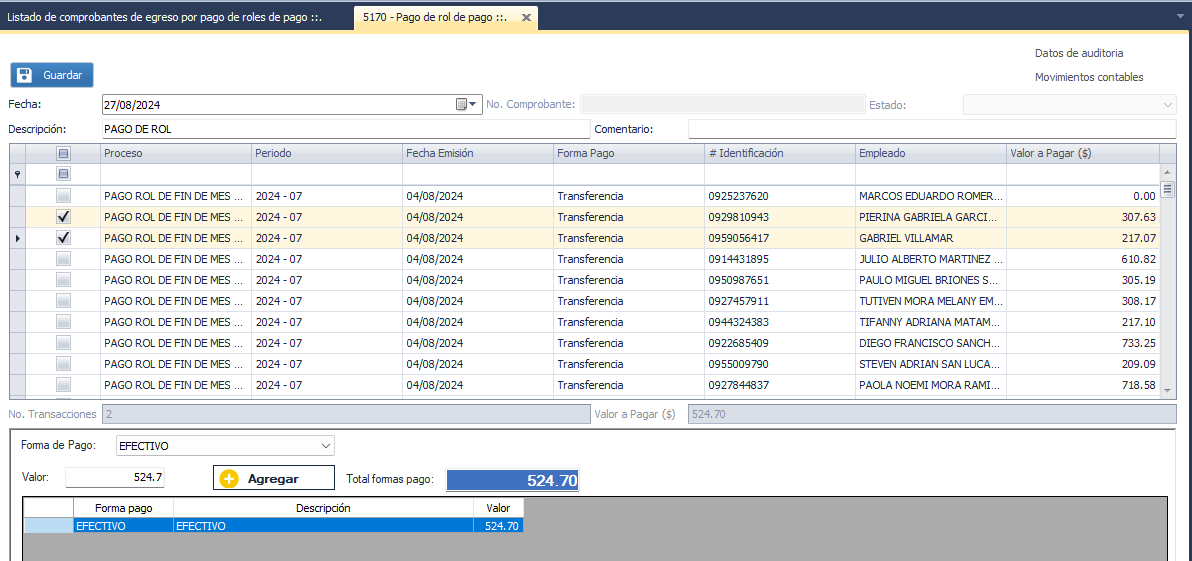Close the 5170 Pago de rol tab
1192x561 pixels.
[x=525, y=18]
